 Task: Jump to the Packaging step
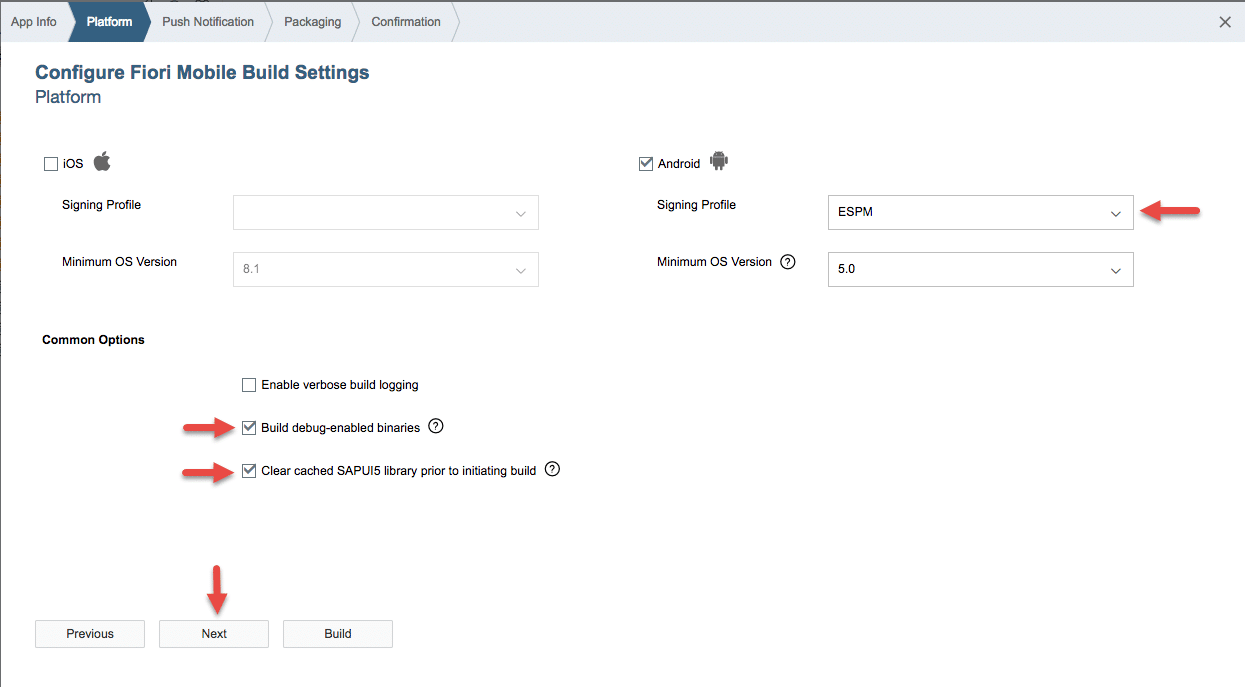[x=312, y=22]
